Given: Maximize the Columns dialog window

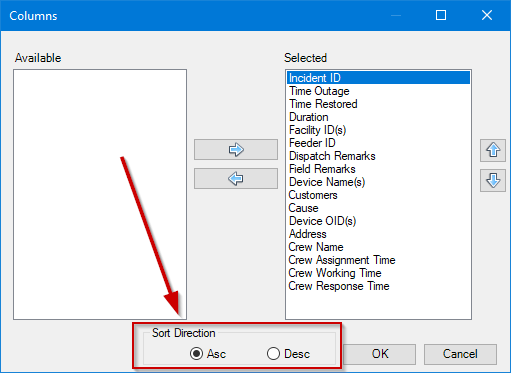Looking at the screenshot, I should (441, 15).
